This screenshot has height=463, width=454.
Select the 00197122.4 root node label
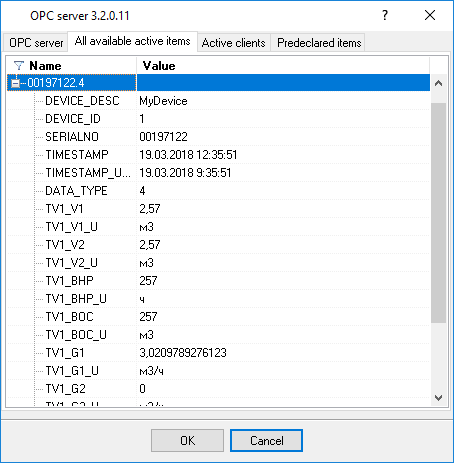coord(56,83)
